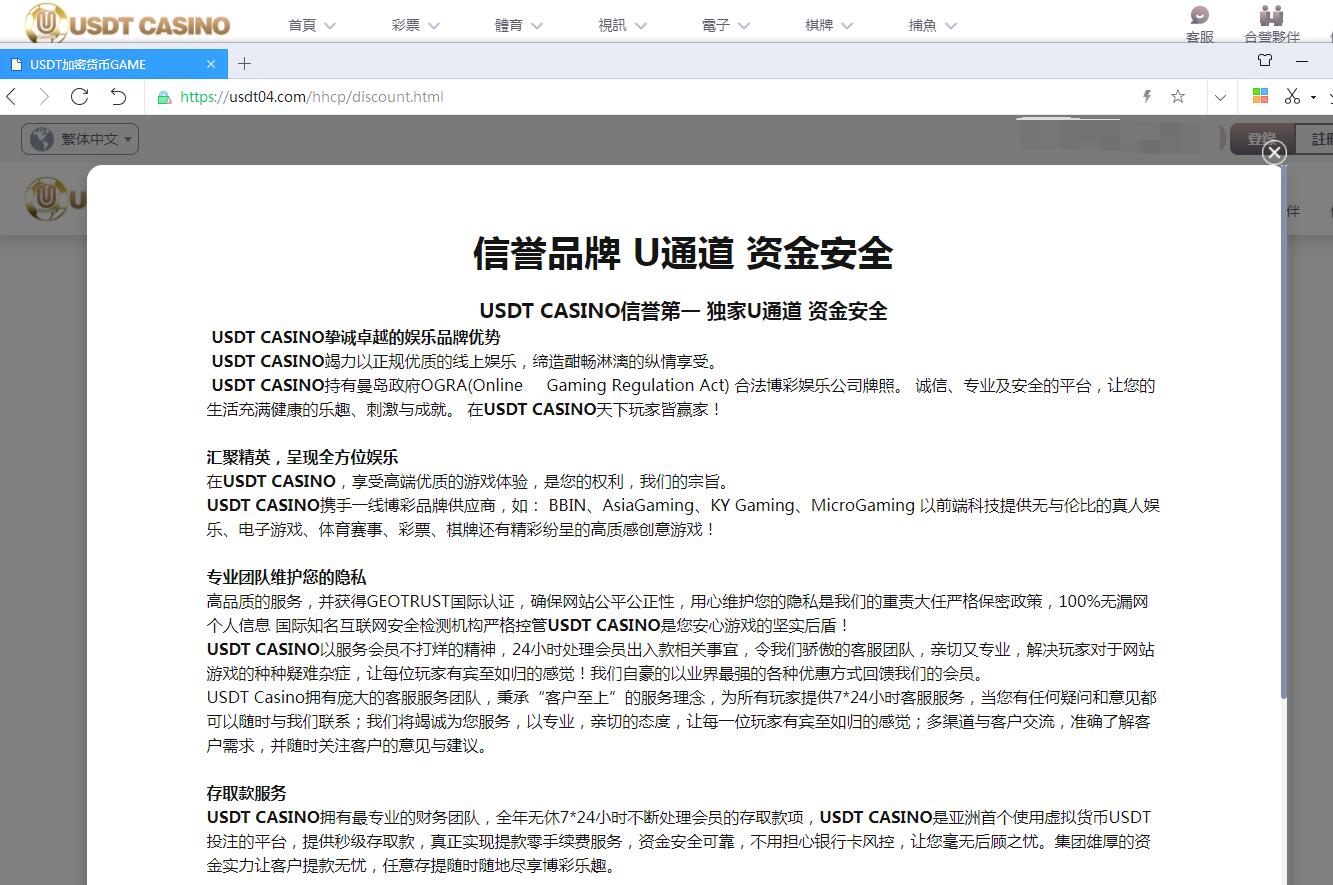Select the scissors screenshot tool
This screenshot has width=1333, height=885.
[1292, 97]
